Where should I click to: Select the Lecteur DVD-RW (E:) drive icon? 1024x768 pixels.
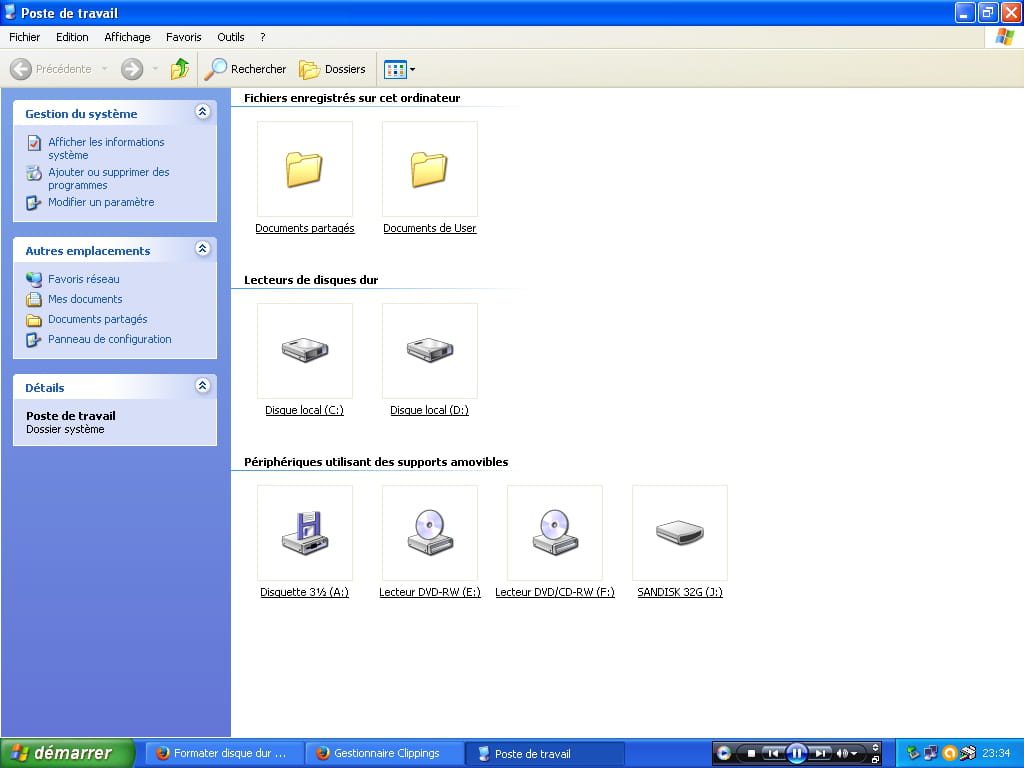[430, 533]
